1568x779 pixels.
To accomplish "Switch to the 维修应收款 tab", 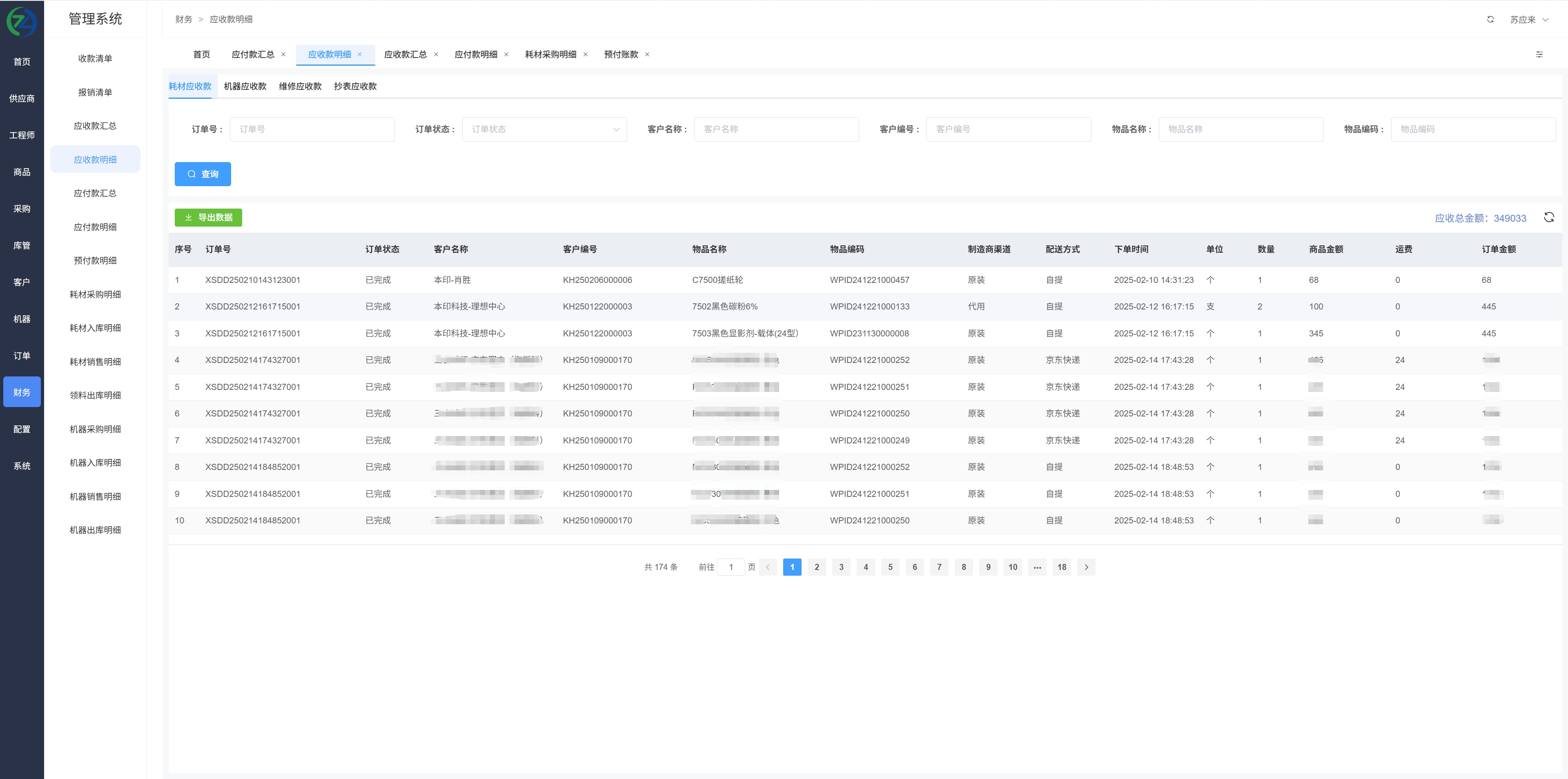I will click(300, 87).
